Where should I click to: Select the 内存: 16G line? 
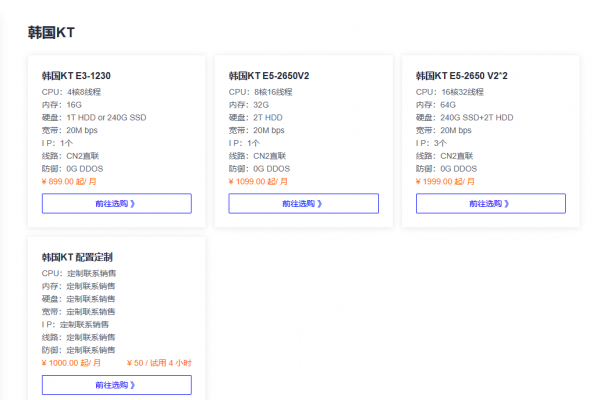click(x=62, y=105)
